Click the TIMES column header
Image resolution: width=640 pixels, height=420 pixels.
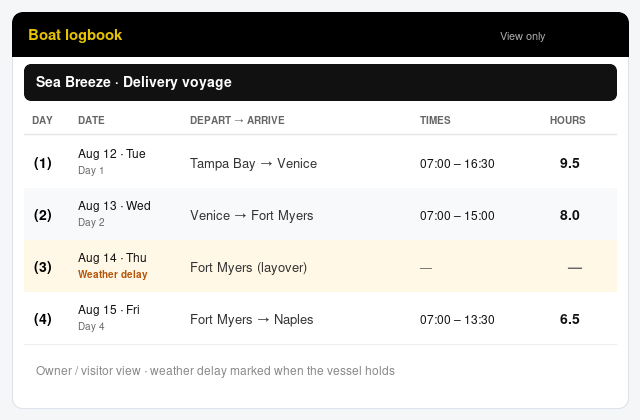pos(435,120)
